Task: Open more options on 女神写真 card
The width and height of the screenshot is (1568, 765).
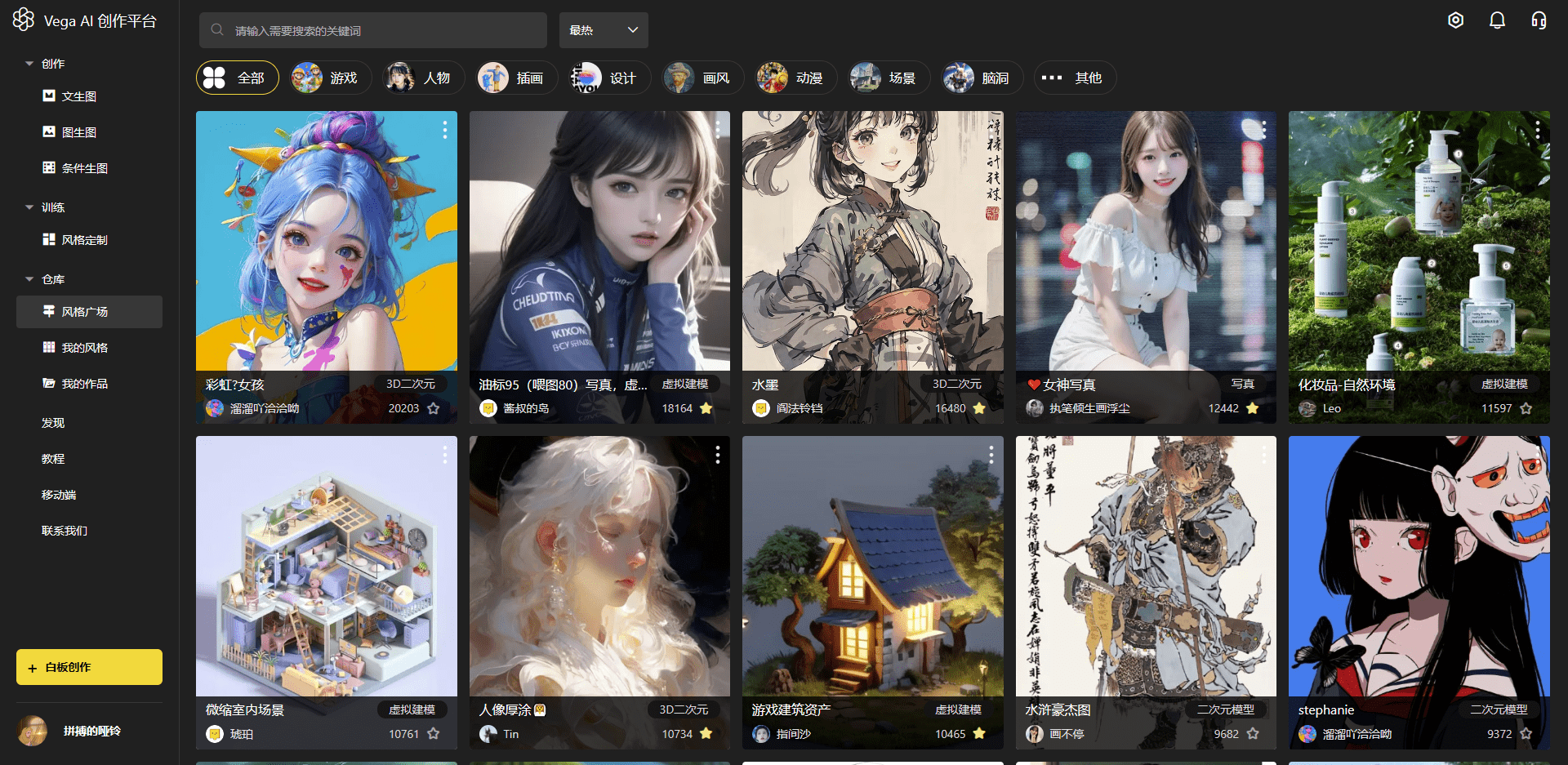Action: click(x=1264, y=129)
